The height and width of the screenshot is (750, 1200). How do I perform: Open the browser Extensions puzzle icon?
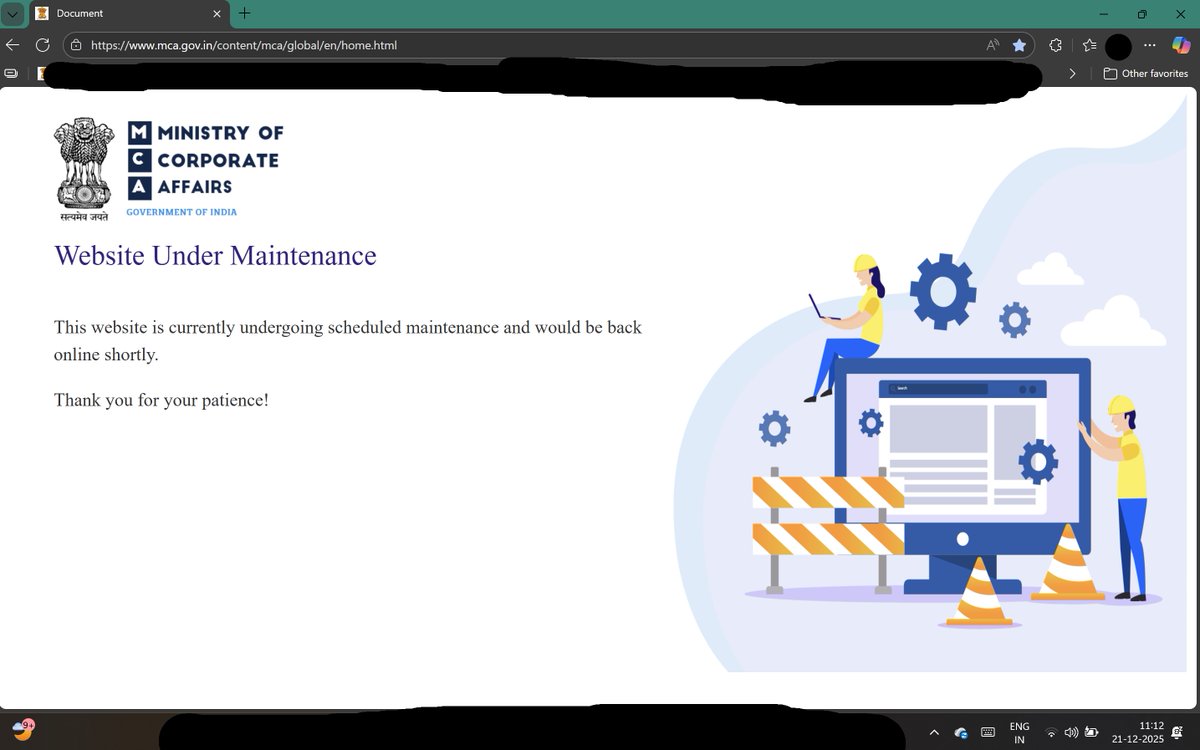(x=1055, y=45)
